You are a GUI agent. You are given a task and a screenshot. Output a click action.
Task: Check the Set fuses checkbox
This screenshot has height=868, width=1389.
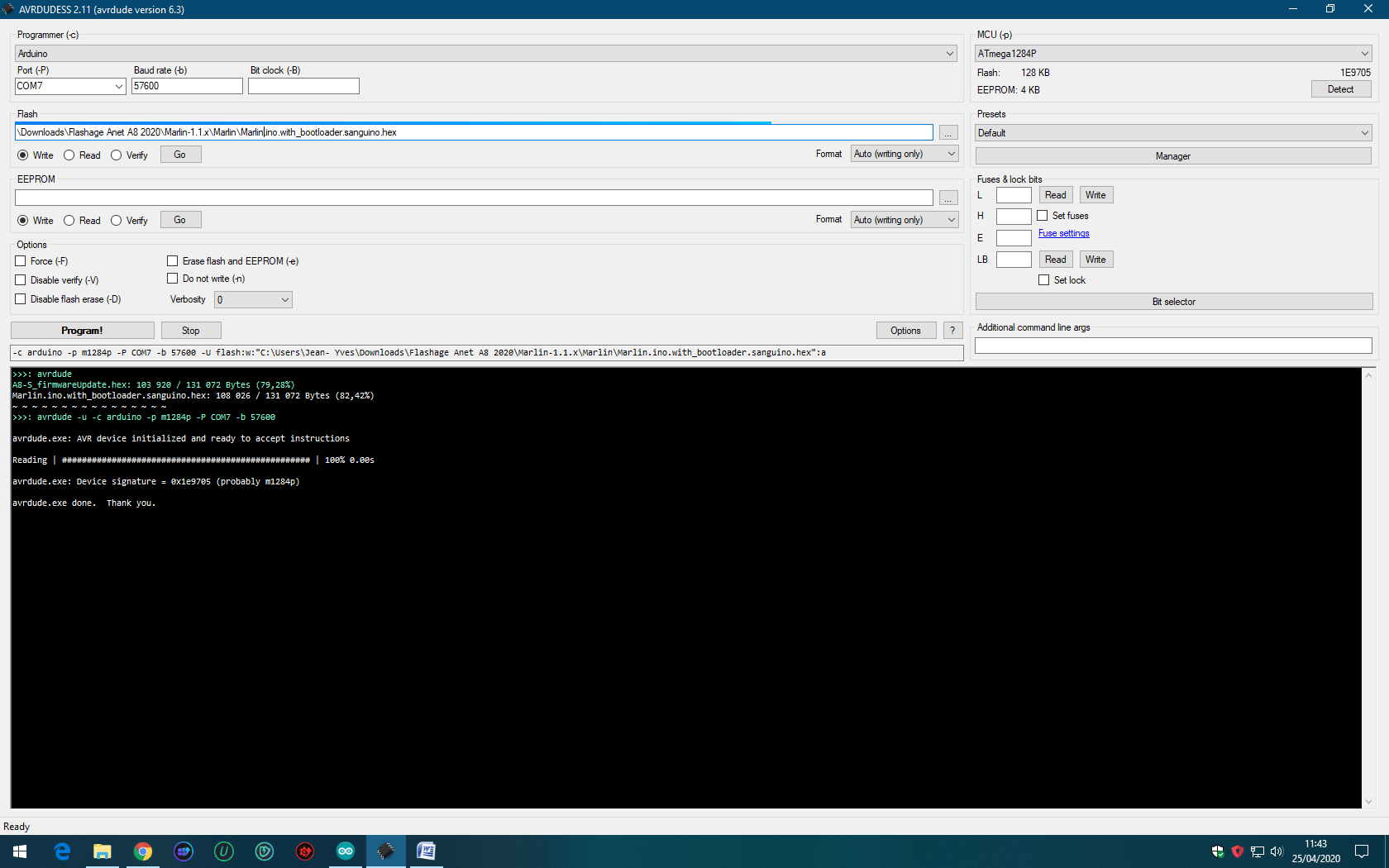coord(1043,216)
